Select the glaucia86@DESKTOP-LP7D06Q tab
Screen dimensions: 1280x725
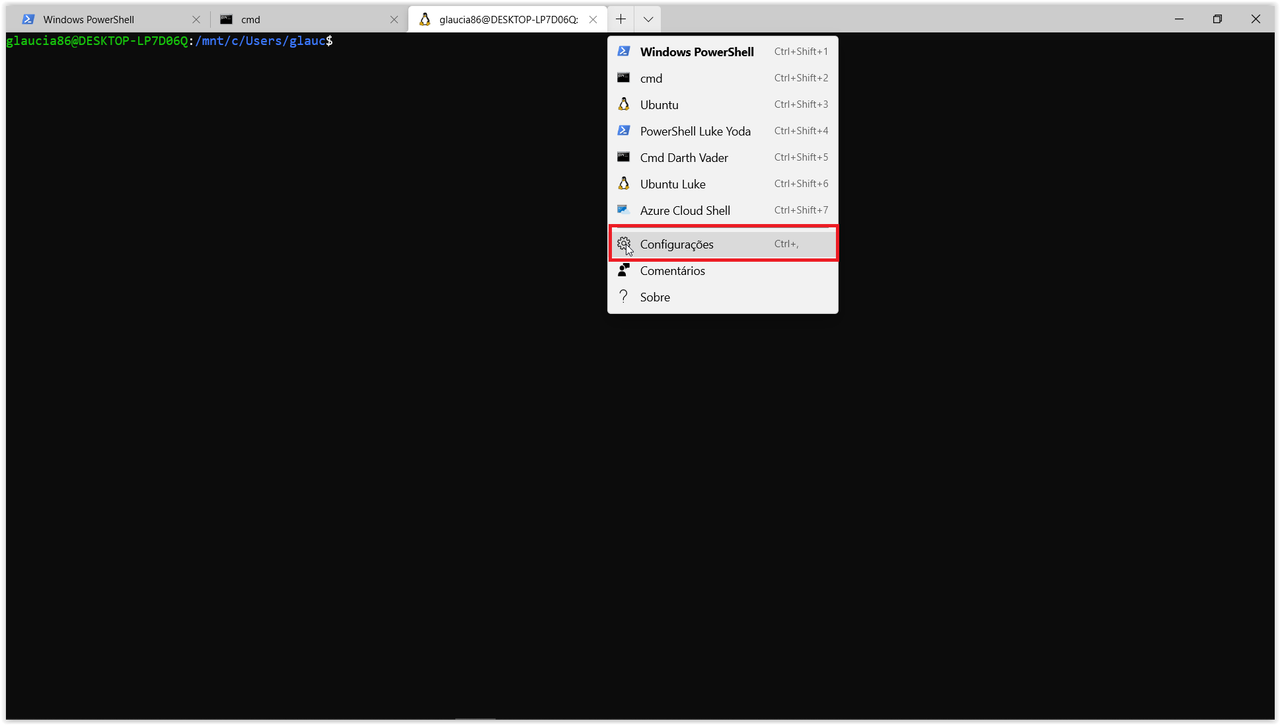click(508, 19)
